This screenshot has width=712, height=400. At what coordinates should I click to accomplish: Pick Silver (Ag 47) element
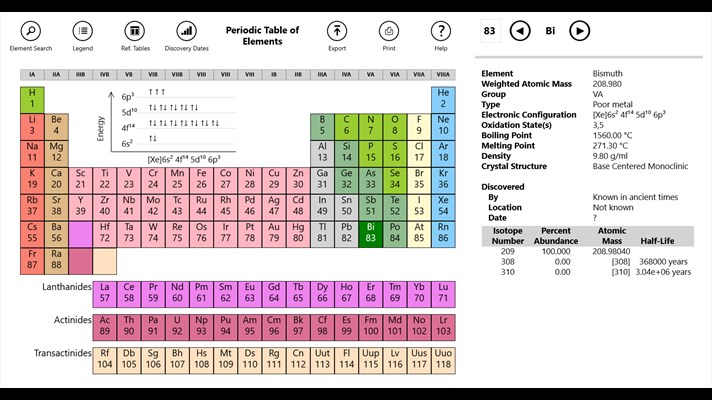(x=274, y=207)
